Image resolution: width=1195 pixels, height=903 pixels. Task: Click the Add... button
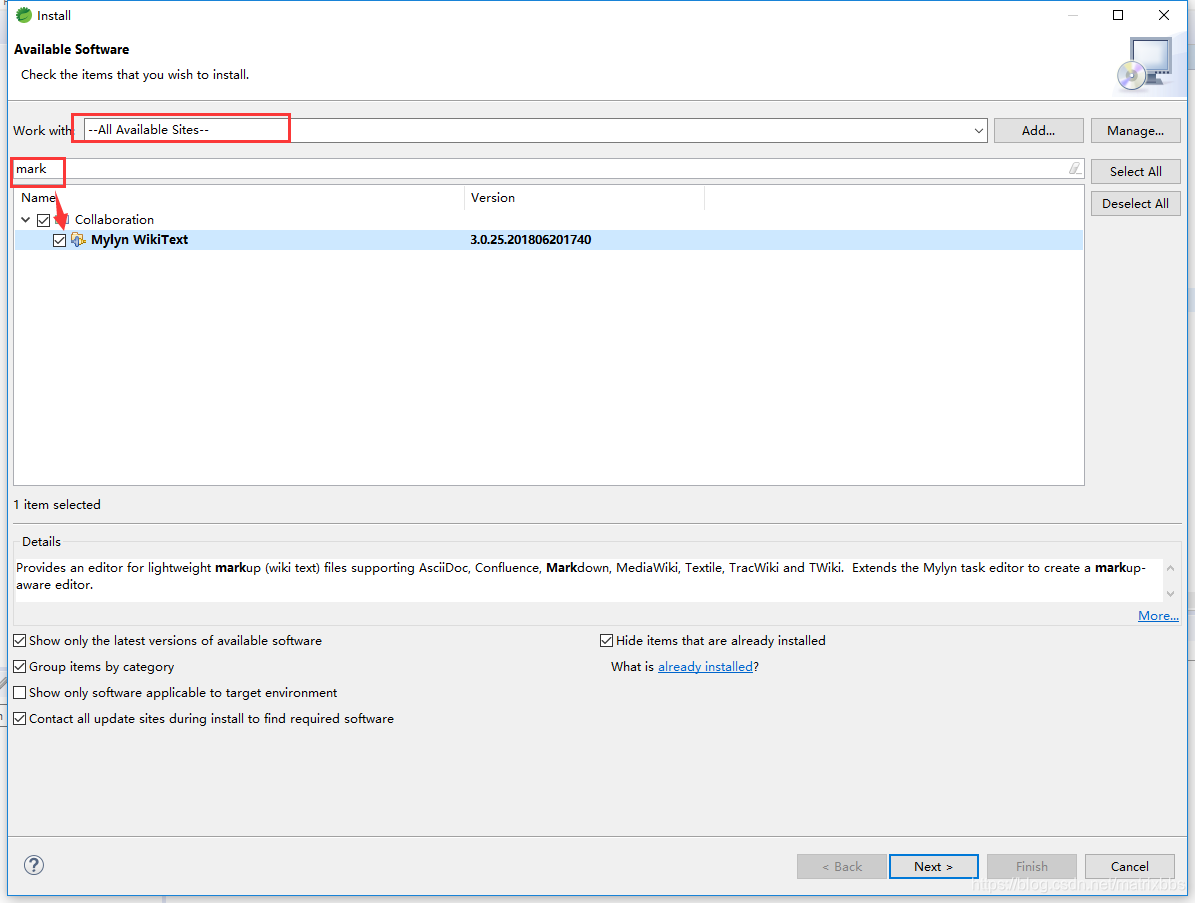(1038, 130)
